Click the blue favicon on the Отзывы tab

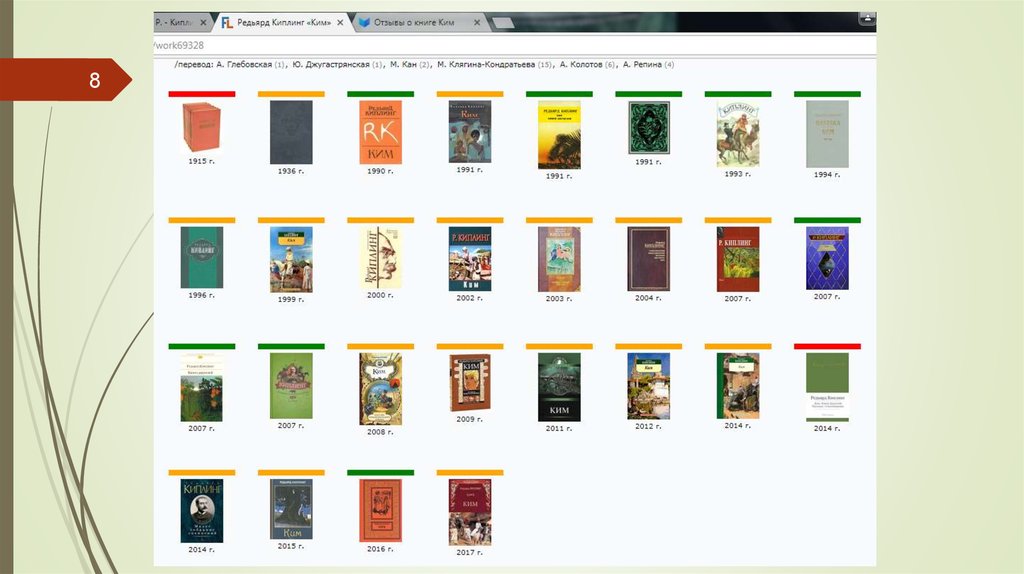point(364,22)
